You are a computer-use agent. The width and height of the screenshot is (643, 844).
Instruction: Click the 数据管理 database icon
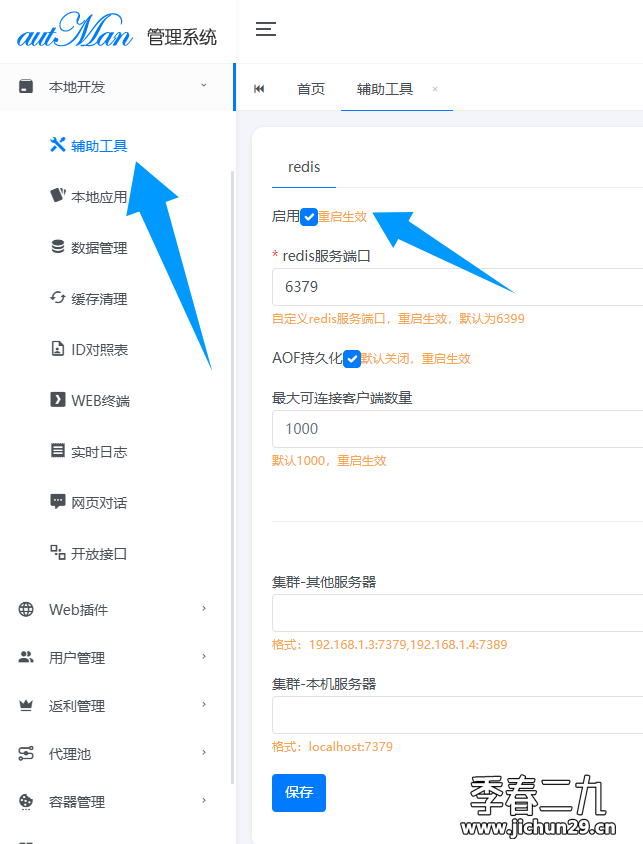pos(58,247)
